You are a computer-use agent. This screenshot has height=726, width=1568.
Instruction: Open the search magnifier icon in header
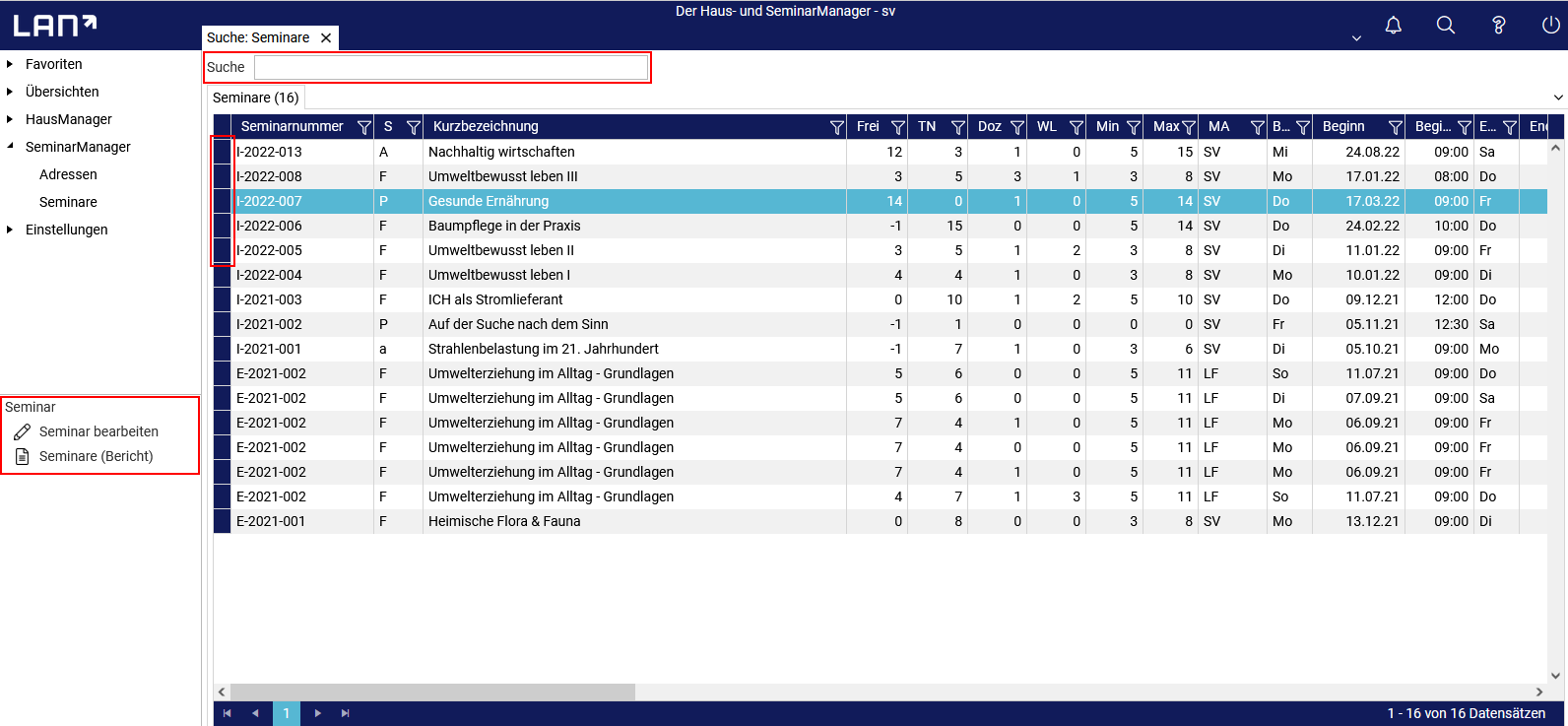pyautogui.click(x=1445, y=26)
